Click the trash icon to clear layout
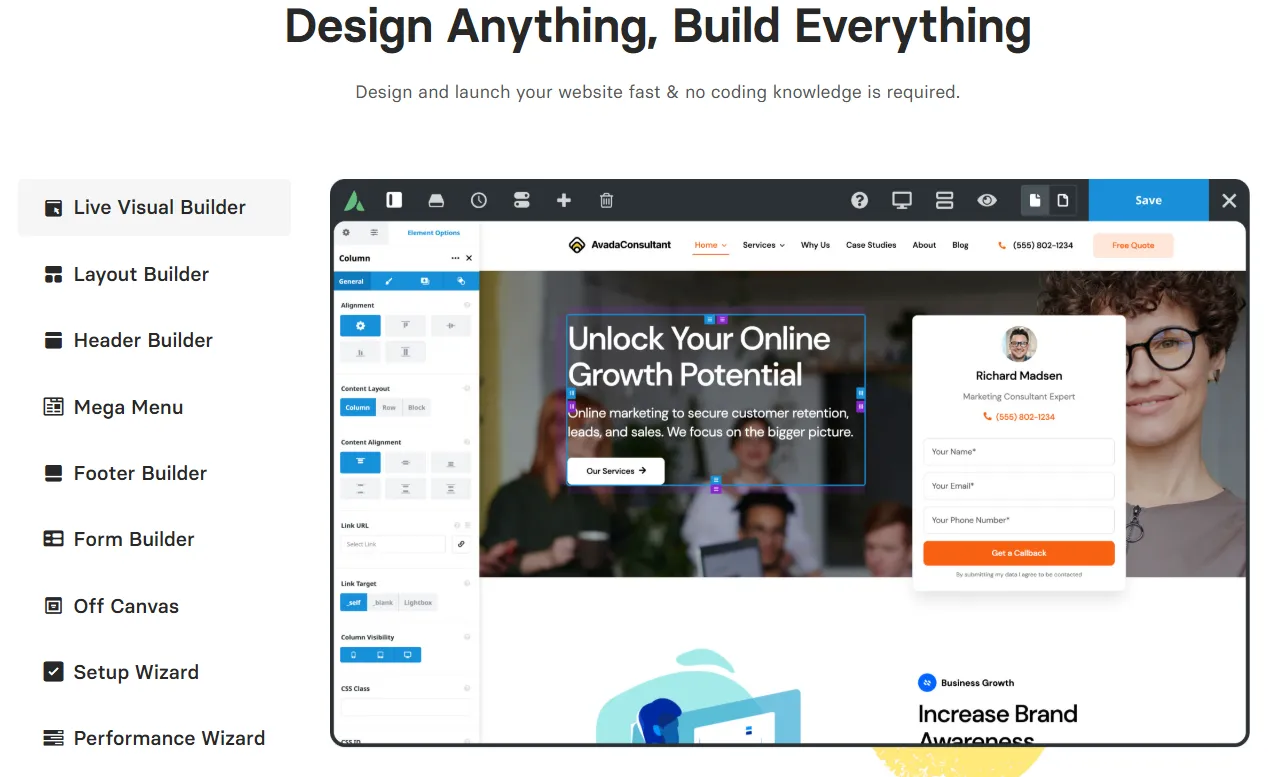This screenshot has height=777, width=1276. [x=606, y=200]
